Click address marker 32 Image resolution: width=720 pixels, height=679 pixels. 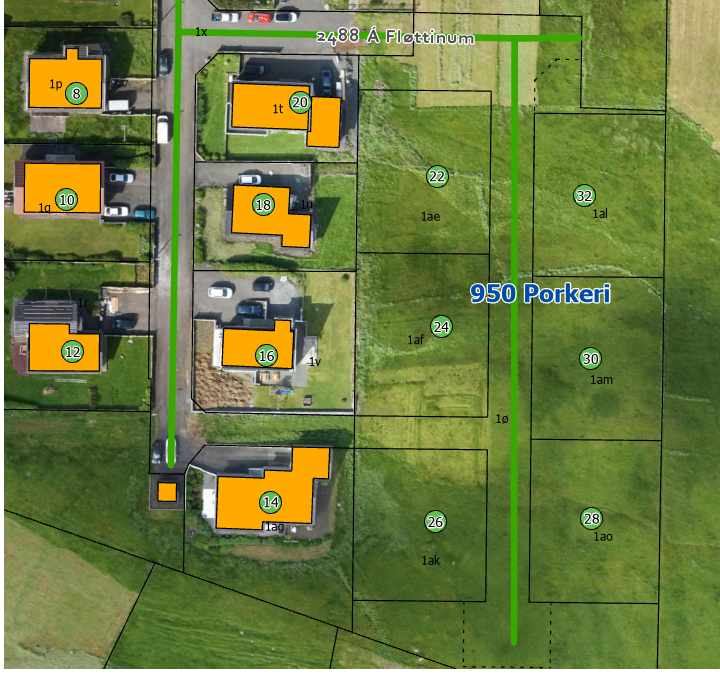coord(585,195)
